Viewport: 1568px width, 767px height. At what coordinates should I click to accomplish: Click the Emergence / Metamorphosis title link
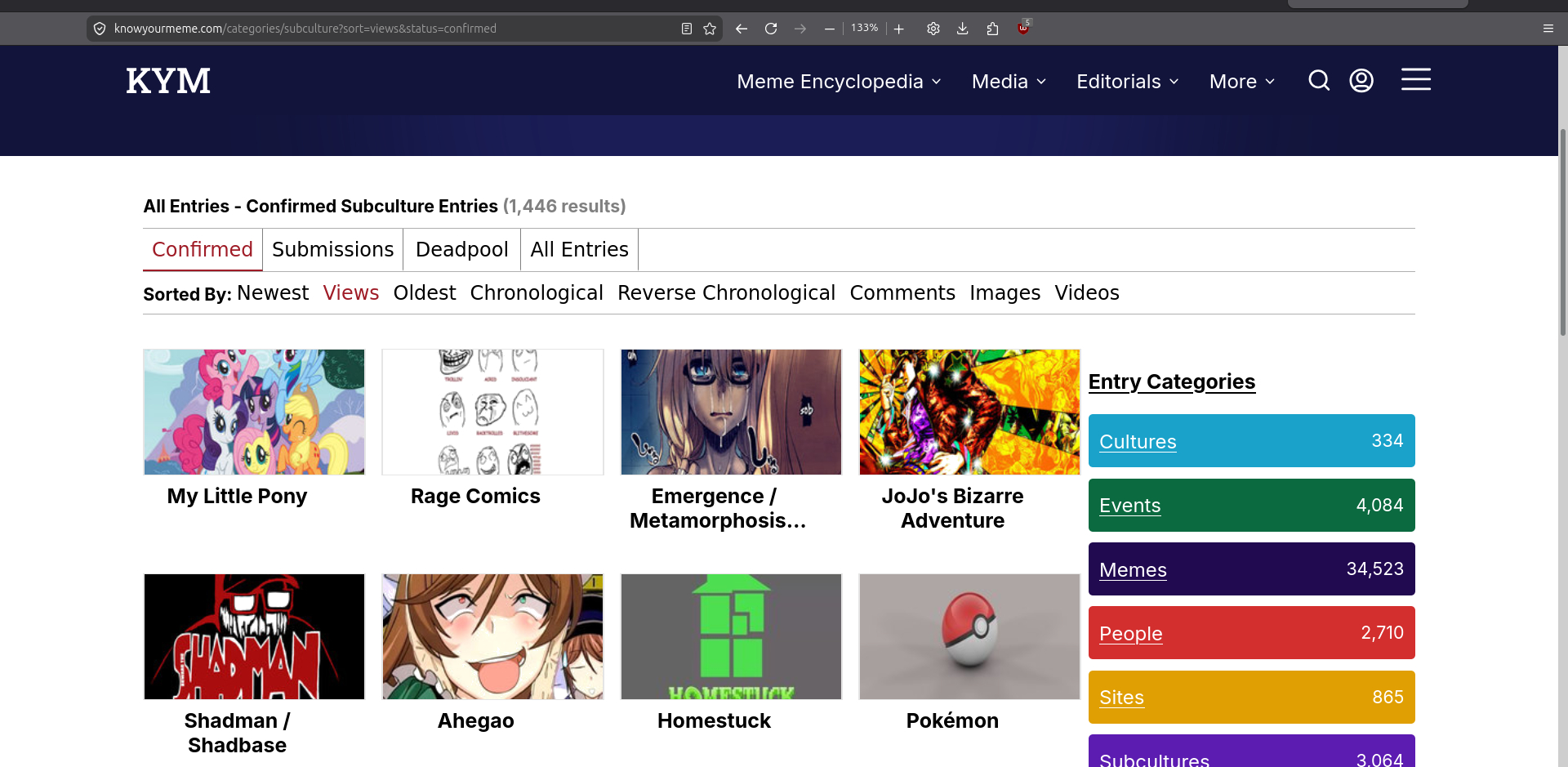[717, 508]
